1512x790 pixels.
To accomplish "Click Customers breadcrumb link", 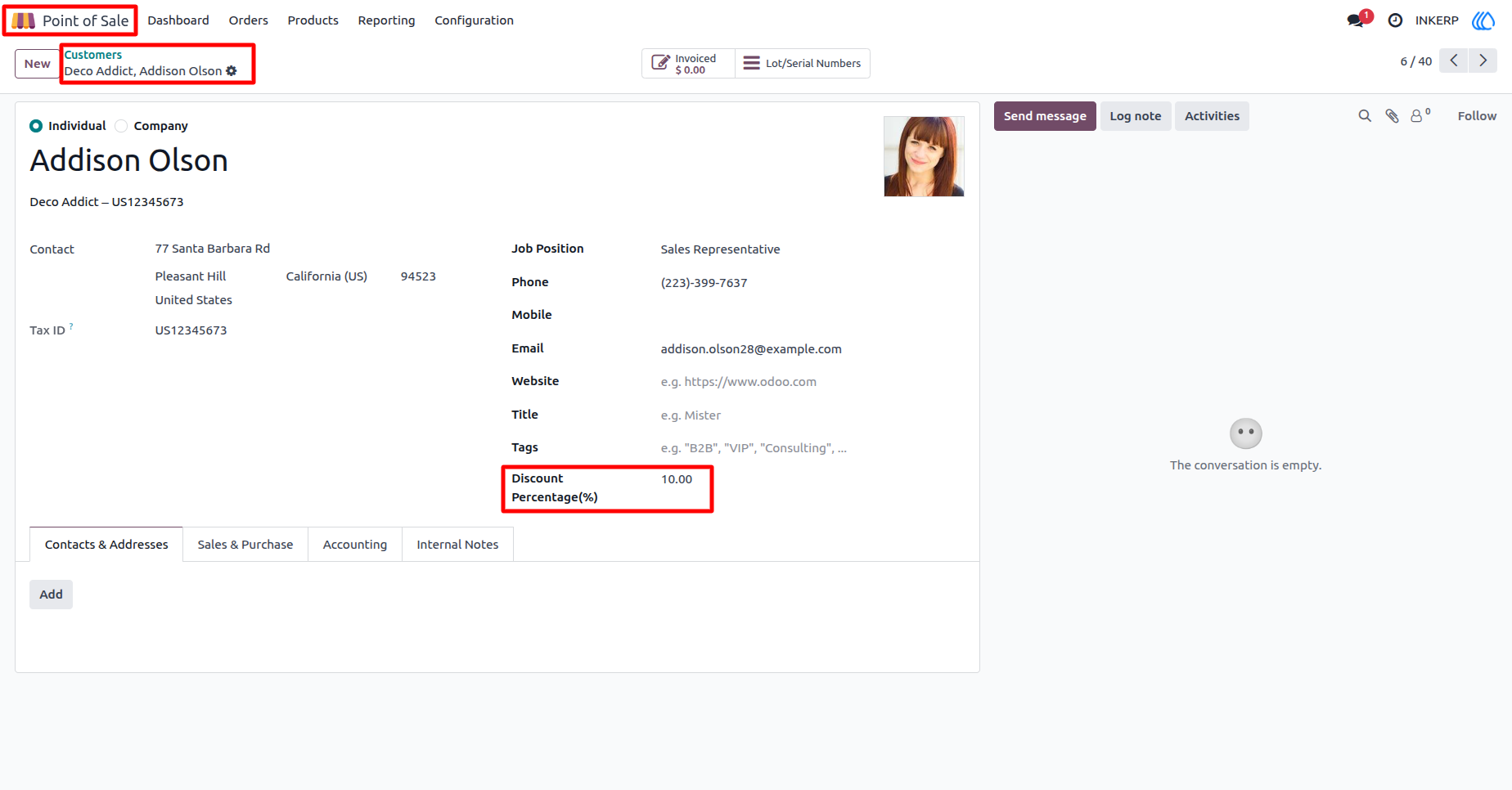I will [93, 55].
